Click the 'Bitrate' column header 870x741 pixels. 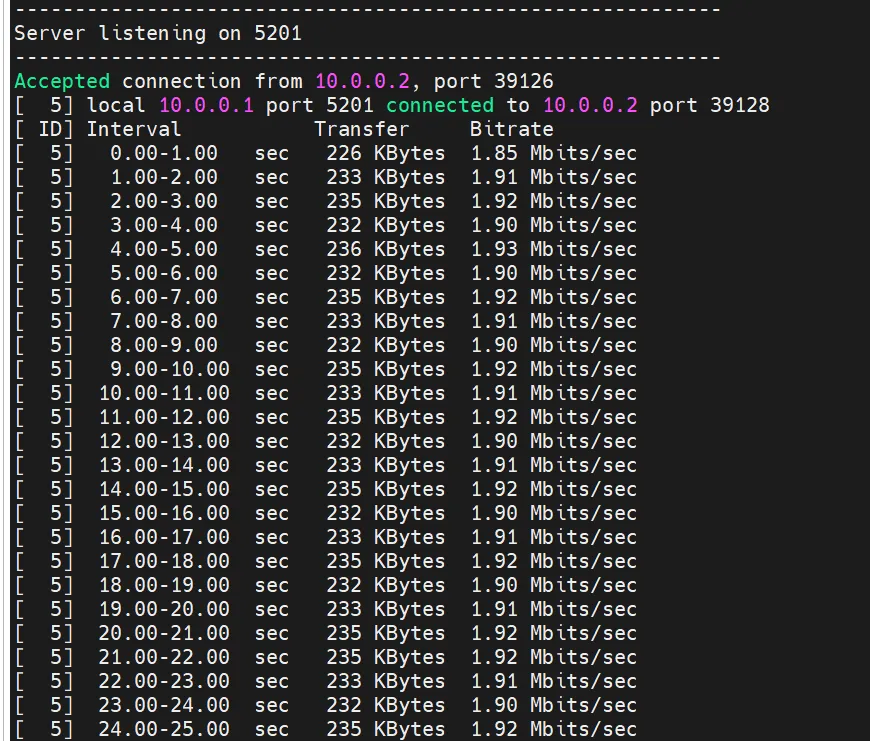[511, 129]
